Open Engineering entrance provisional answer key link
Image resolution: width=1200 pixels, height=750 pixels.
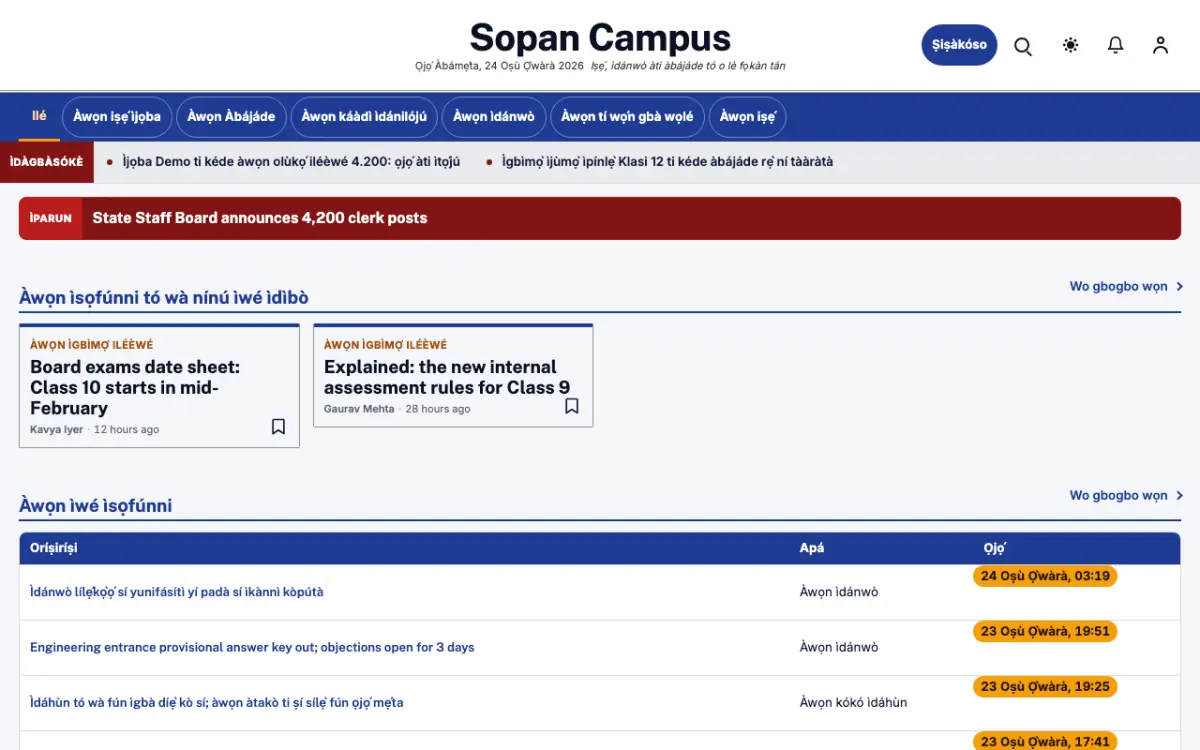coord(252,648)
